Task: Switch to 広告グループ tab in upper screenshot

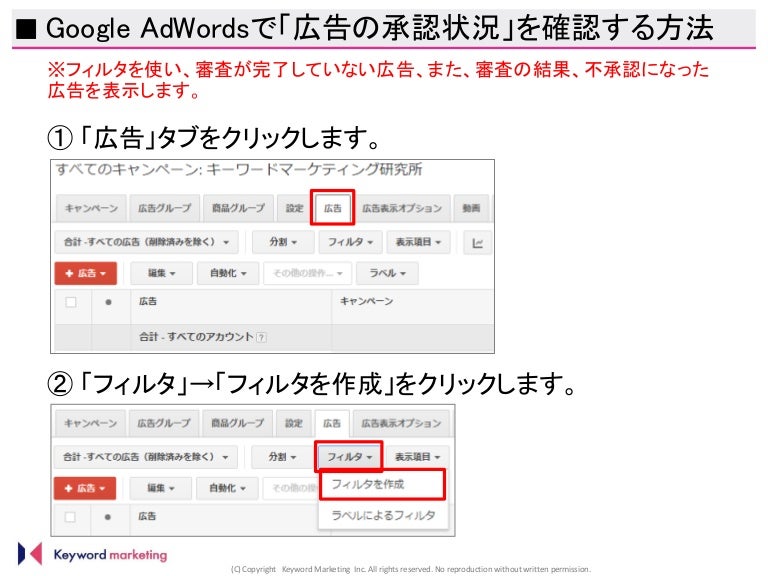Action: 165,209
